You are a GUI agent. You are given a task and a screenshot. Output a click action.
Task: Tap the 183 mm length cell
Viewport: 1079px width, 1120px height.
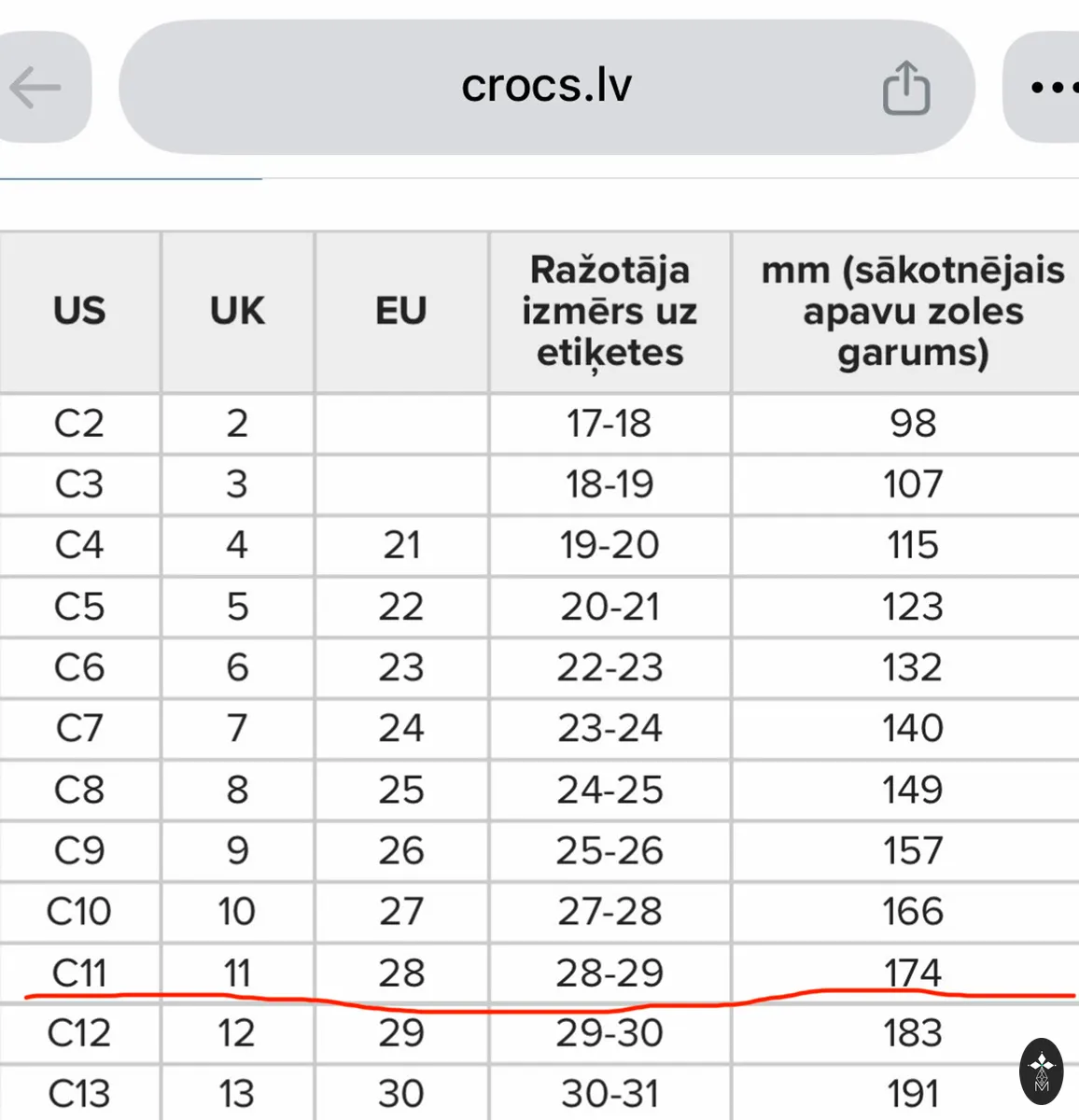point(912,1033)
